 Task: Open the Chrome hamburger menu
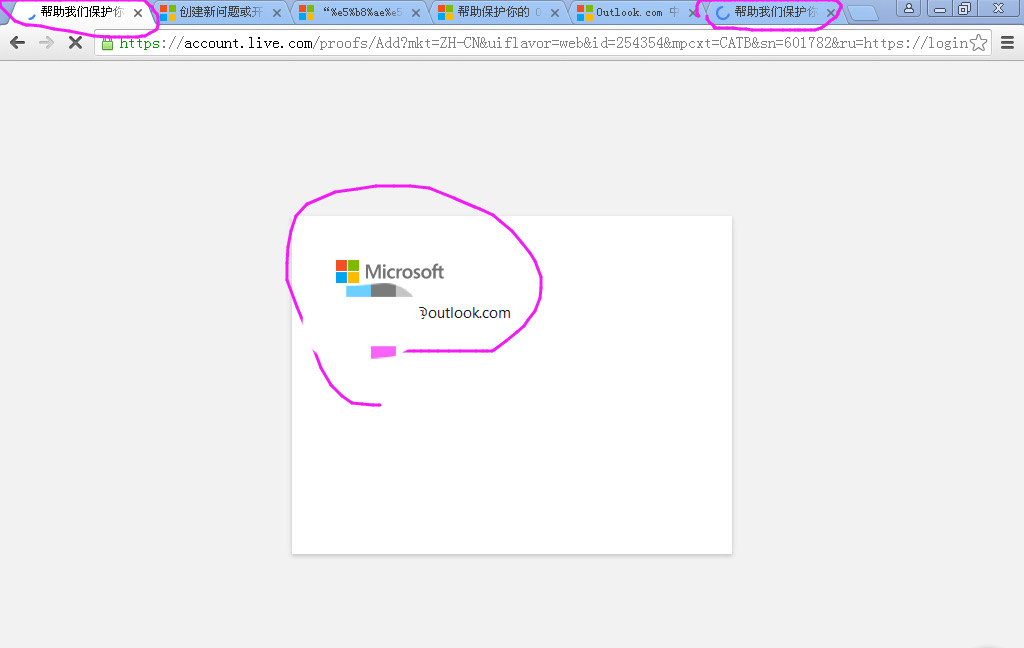point(1008,43)
